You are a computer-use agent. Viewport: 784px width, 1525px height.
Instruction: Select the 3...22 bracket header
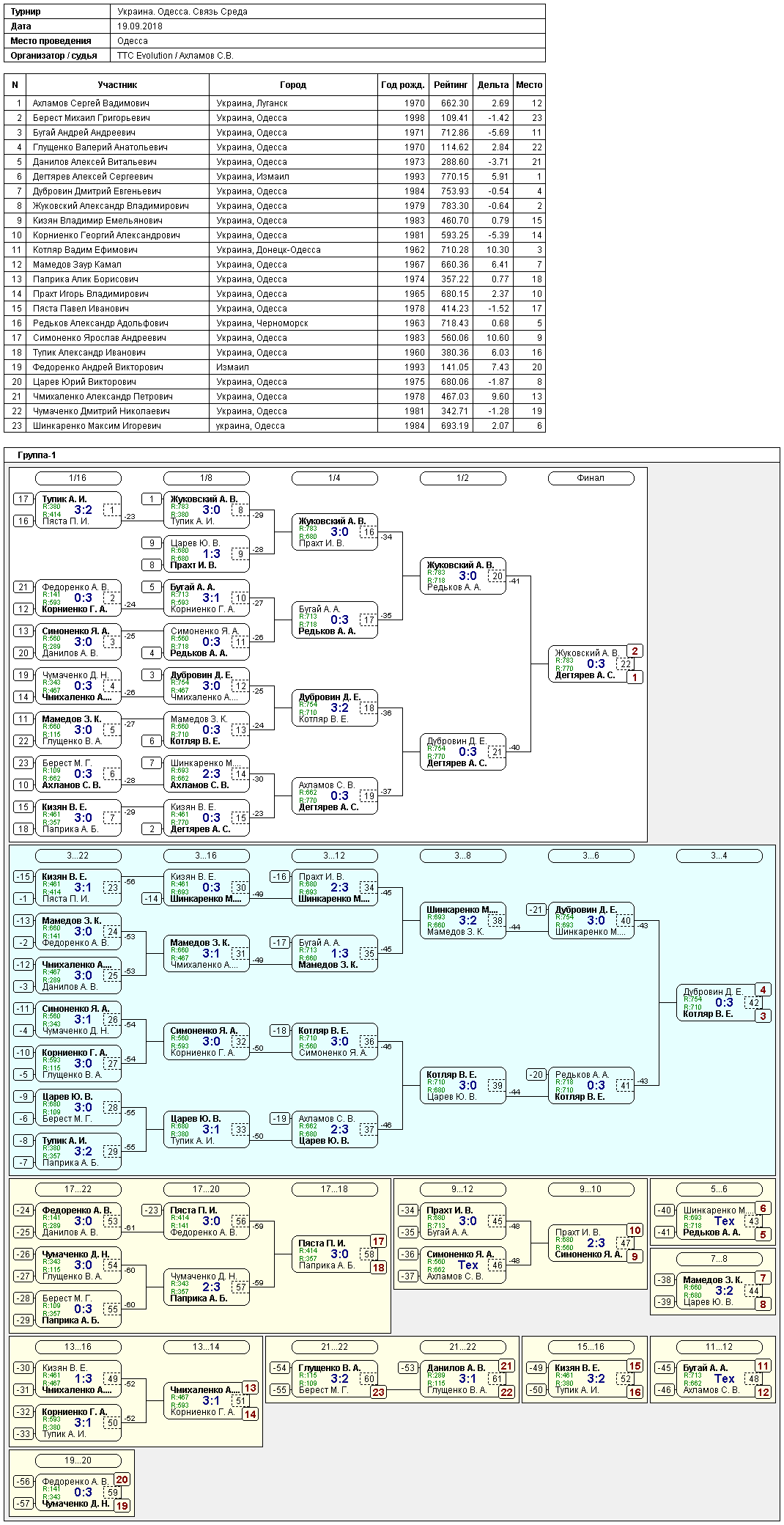click(78, 856)
